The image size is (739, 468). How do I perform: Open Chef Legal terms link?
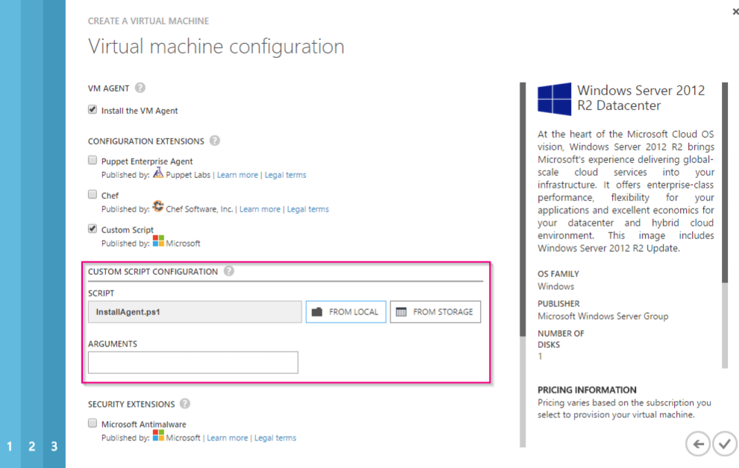307,209
